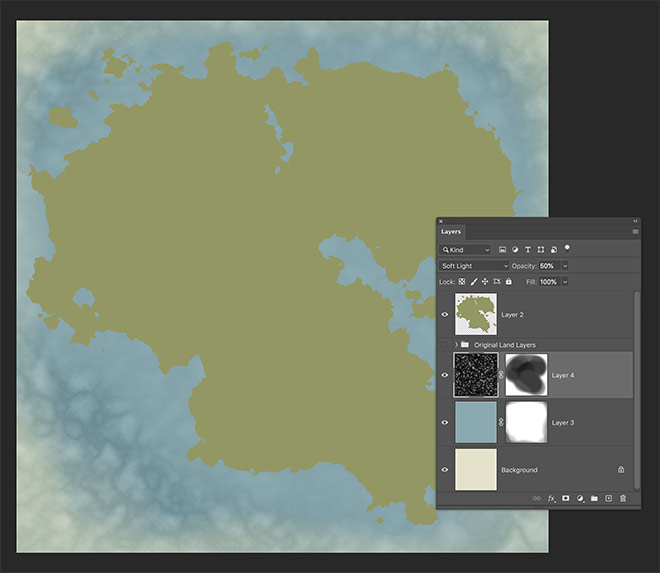Screen dimensions: 660x573
Task: Click the Layer 3 name label
Action: tap(563, 422)
